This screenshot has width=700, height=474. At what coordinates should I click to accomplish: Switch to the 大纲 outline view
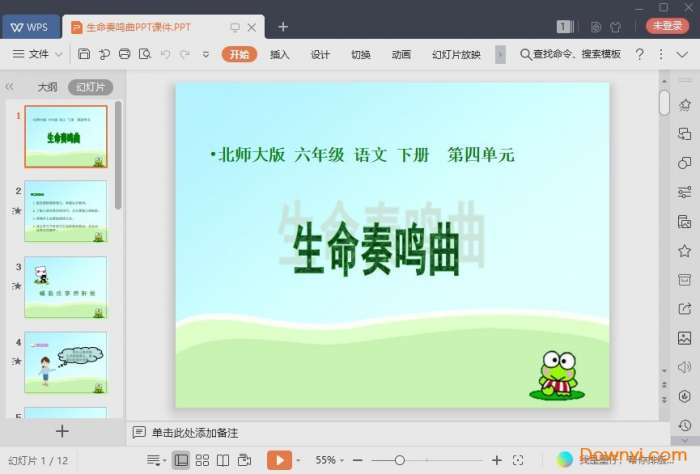click(x=47, y=87)
